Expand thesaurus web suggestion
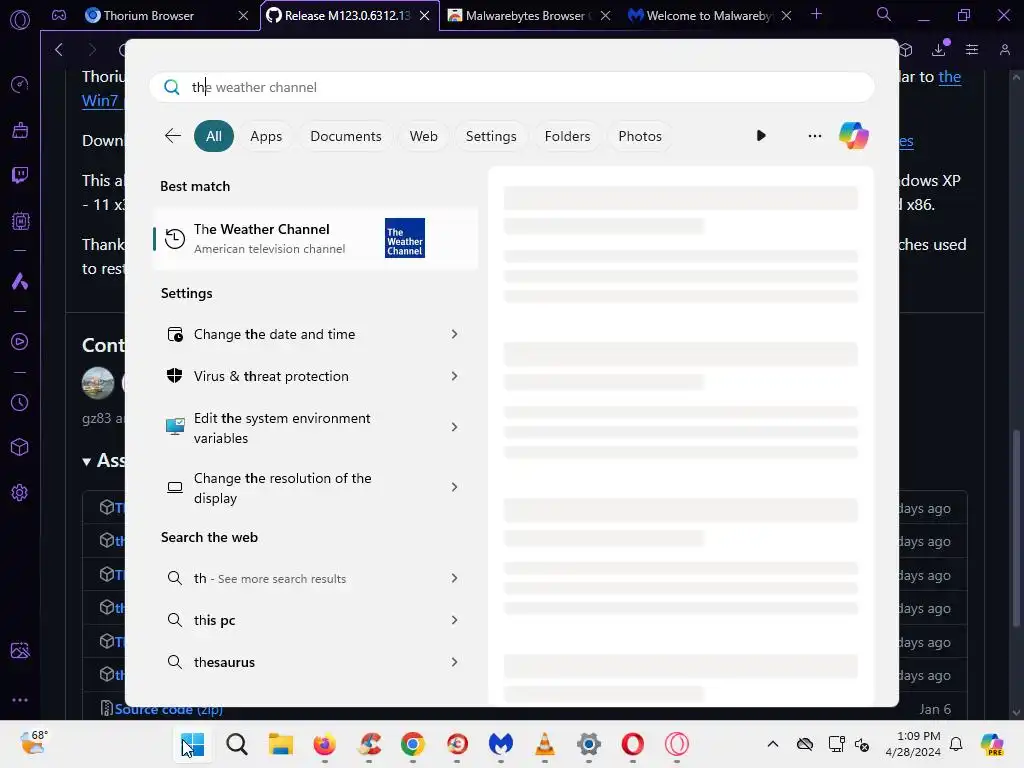This screenshot has height=768, width=1024. coord(455,662)
